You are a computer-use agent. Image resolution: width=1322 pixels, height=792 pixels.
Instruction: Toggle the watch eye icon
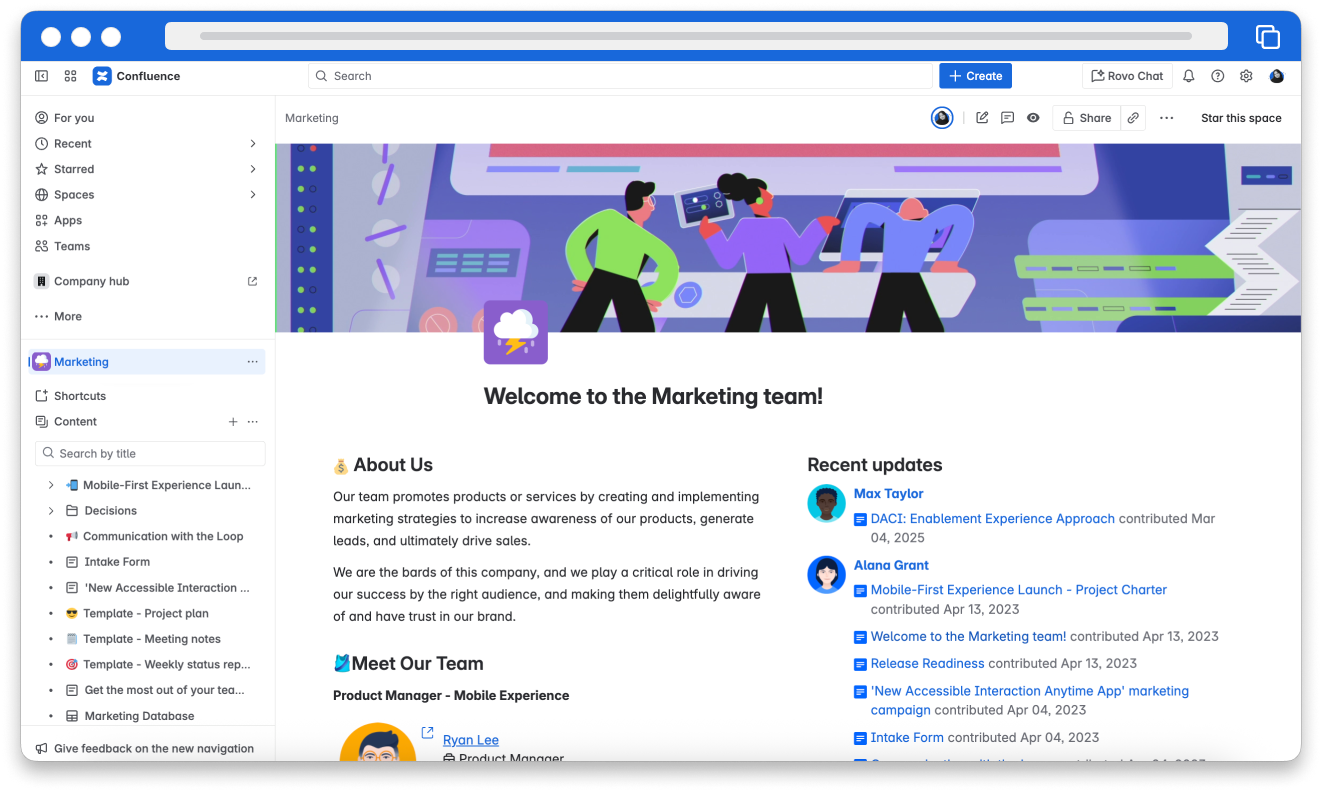[x=1033, y=118]
